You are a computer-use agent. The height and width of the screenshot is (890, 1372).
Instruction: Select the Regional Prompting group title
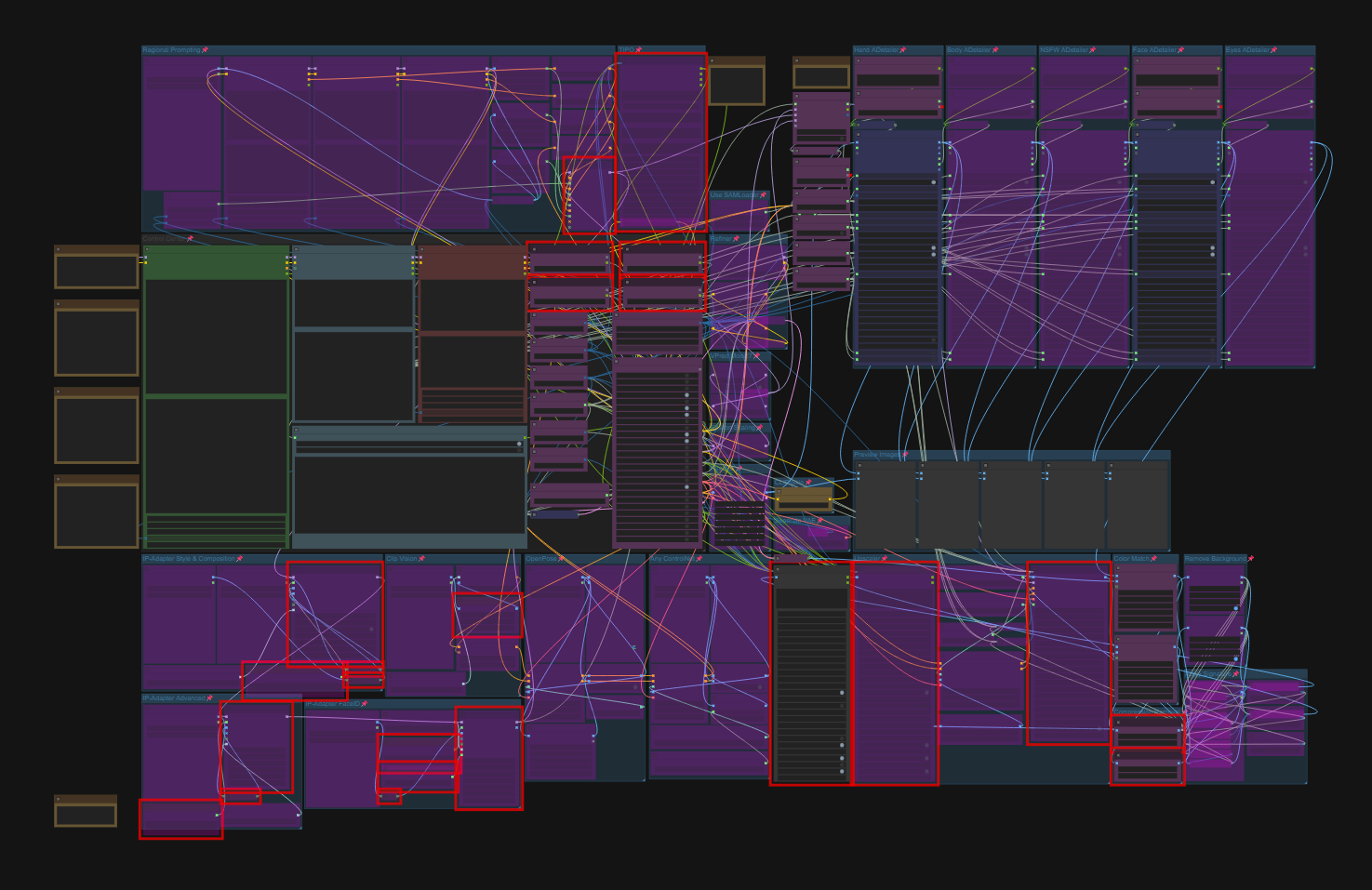(x=172, y=50)
